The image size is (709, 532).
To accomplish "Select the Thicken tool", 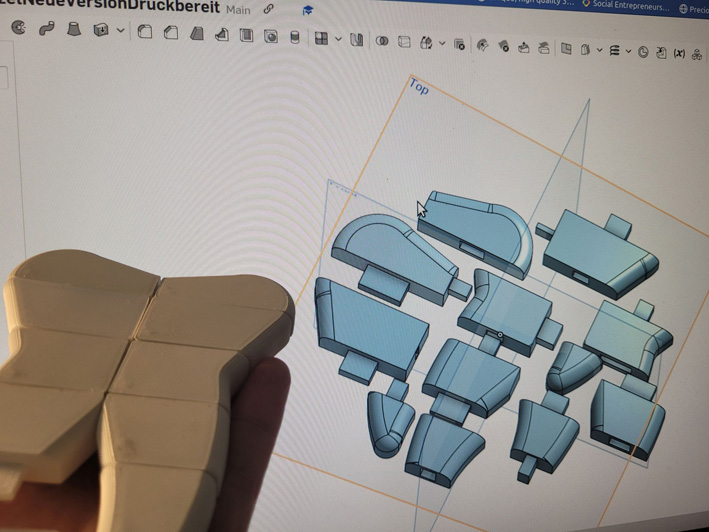I will 101,30.
